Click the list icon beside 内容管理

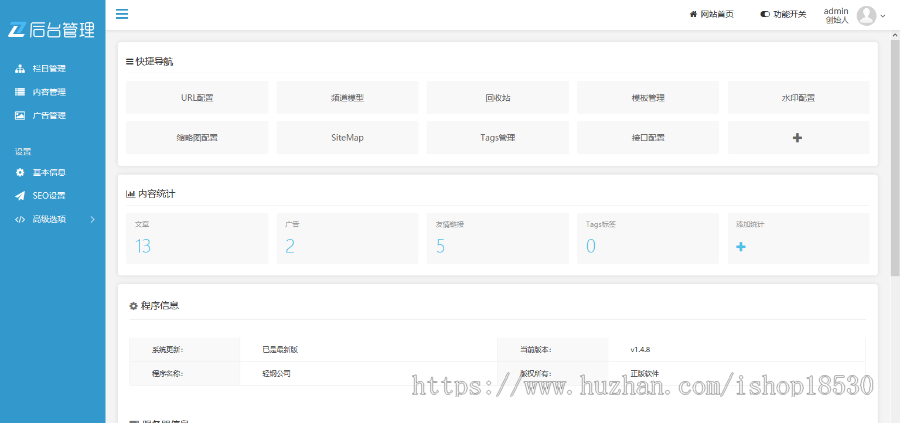coord(20,92)
